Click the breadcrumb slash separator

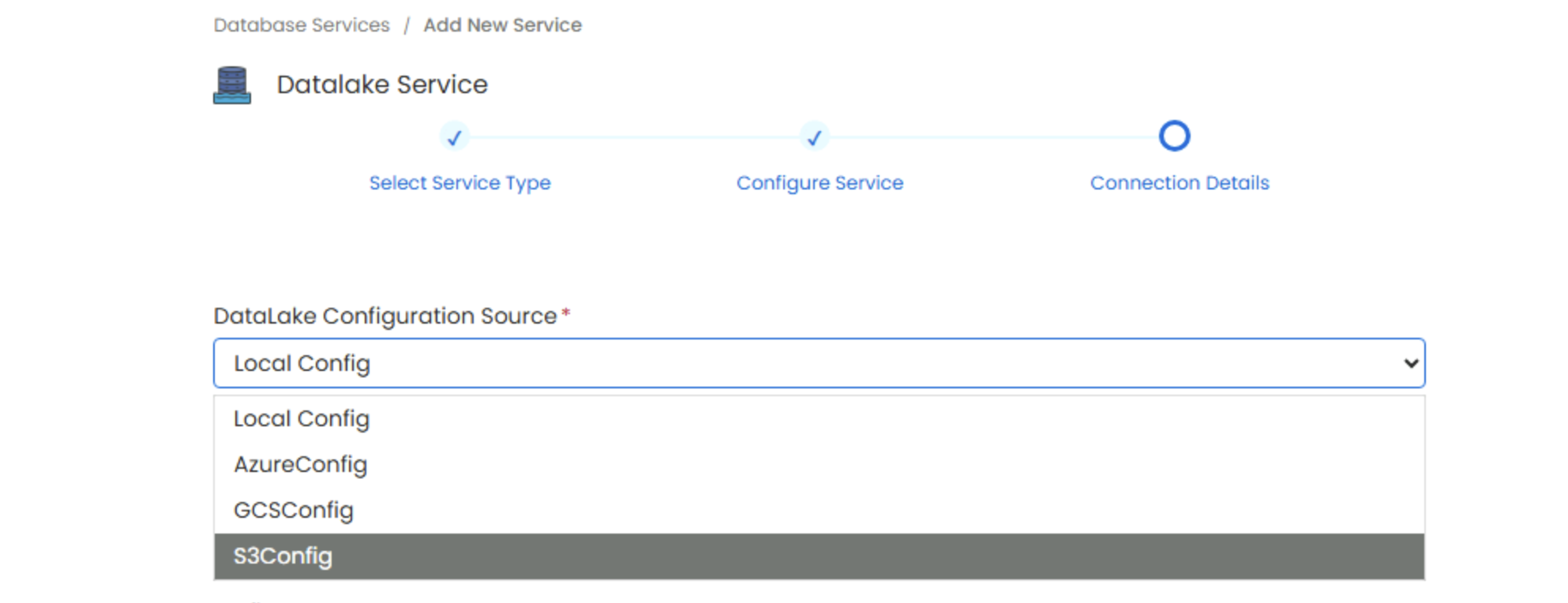click(x=407, y=25)
